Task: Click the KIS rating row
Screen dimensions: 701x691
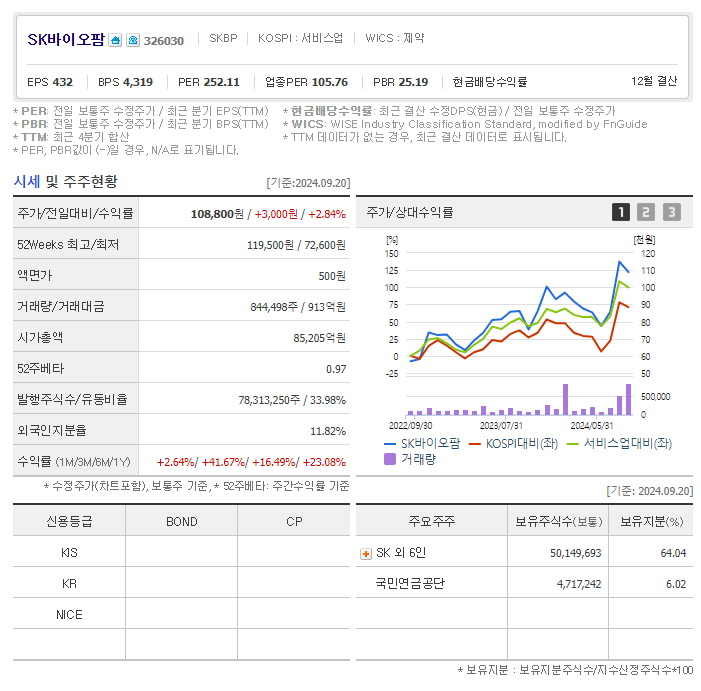Action: pos(182,553)
